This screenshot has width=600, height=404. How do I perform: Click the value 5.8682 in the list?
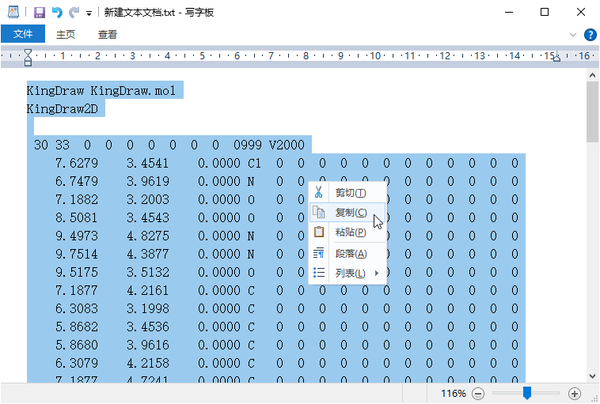click(x=77, y=327)
